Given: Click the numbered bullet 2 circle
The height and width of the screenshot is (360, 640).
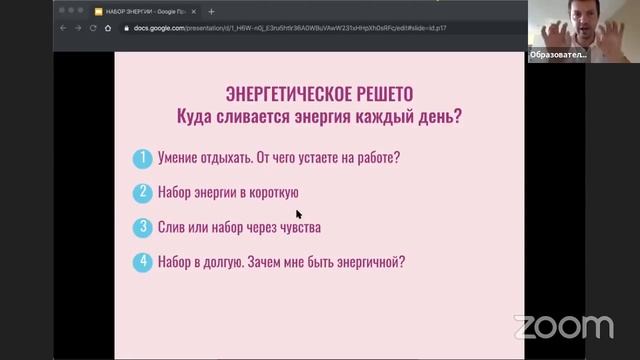Looking at the screenshot, I should [142, 193].
